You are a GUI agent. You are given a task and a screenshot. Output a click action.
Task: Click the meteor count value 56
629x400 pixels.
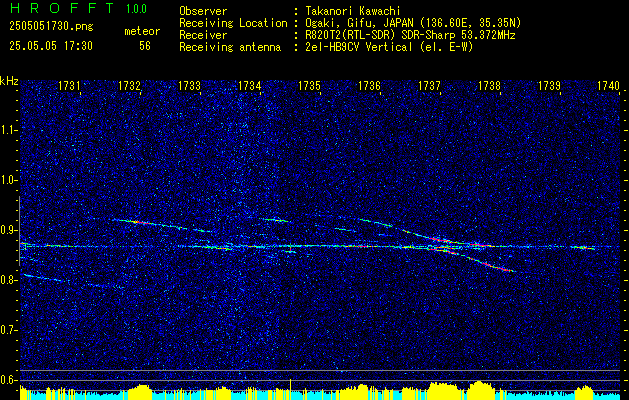pyautogui.click(x=145, y=46)
